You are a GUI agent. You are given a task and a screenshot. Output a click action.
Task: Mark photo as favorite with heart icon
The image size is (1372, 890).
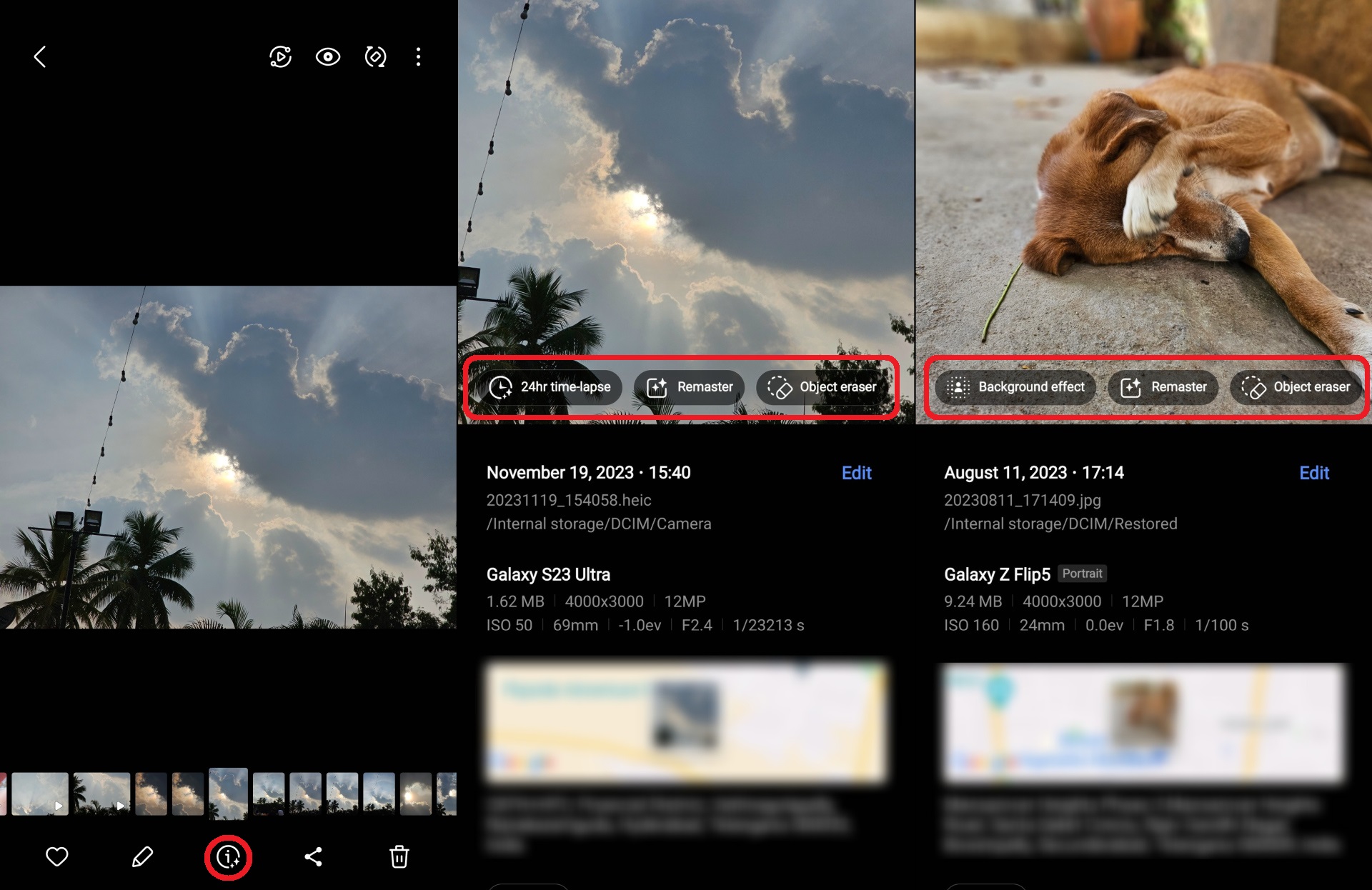[57, 856]
